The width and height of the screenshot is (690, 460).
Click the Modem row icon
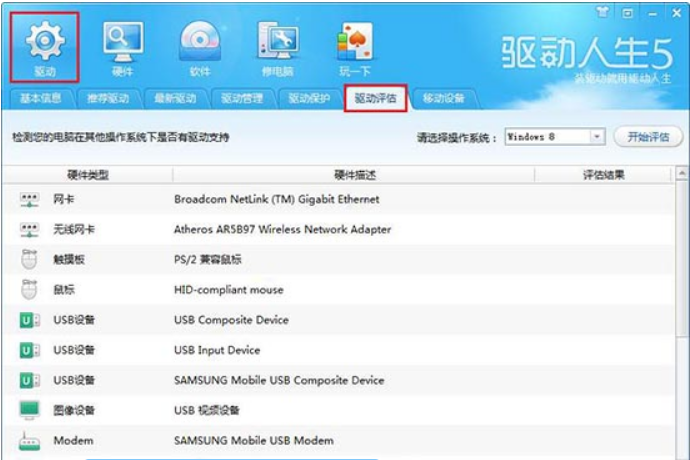[29, 441]
